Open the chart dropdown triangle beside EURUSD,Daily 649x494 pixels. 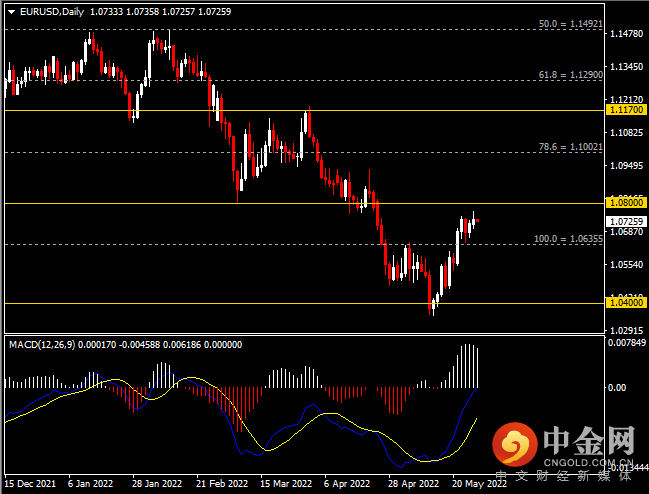point(12,12)
